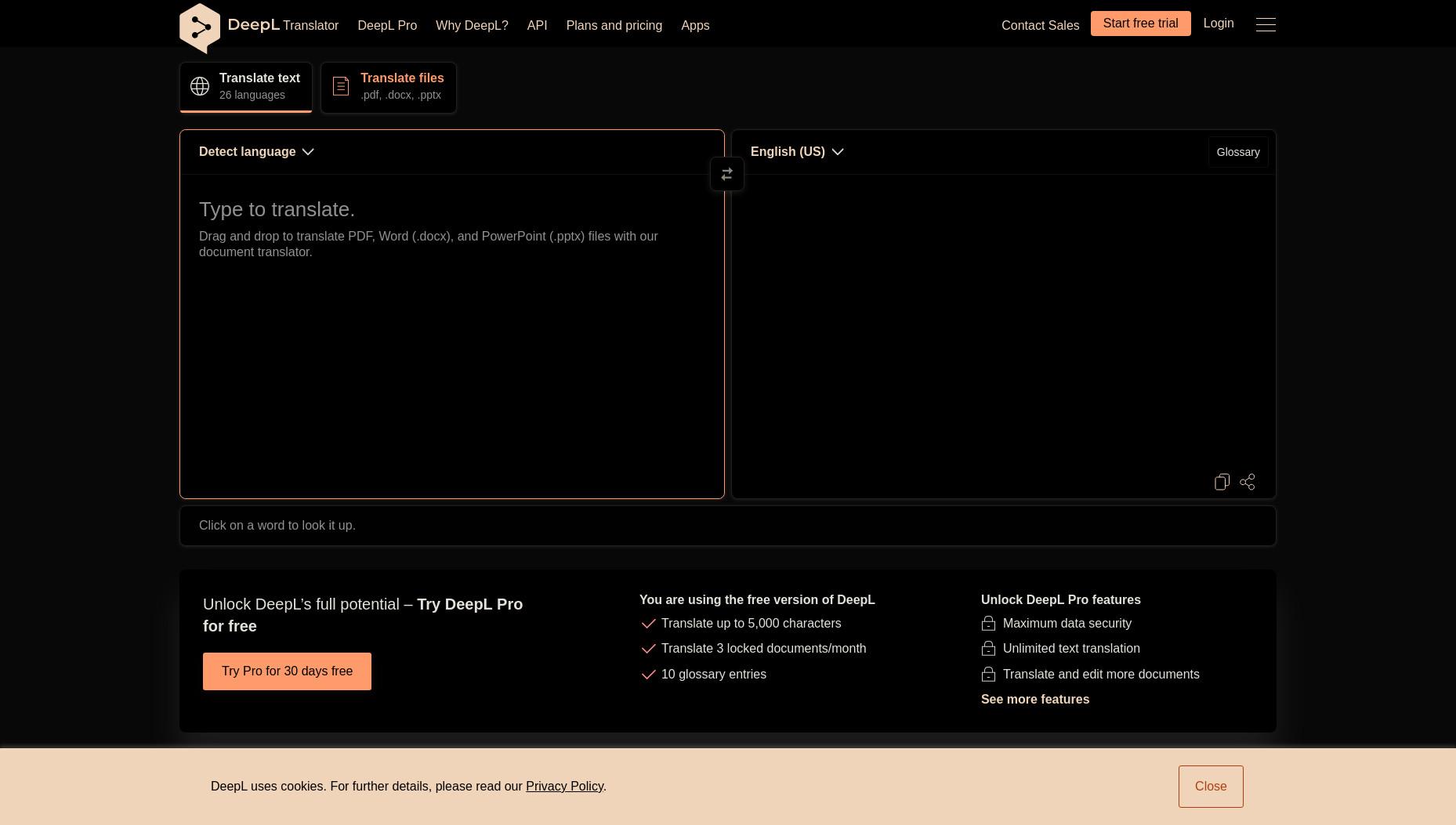Click the word lookup dictionary box
1456x825 pixels.
tap(728, 526)
